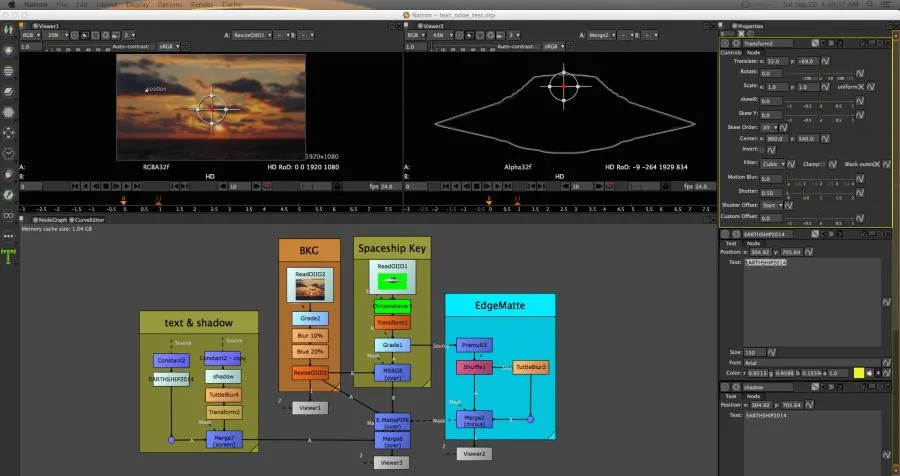This screenshot has width=900, height=476.
Task: Click the three-dots icon in left toolbar
Action: point(8,236)
